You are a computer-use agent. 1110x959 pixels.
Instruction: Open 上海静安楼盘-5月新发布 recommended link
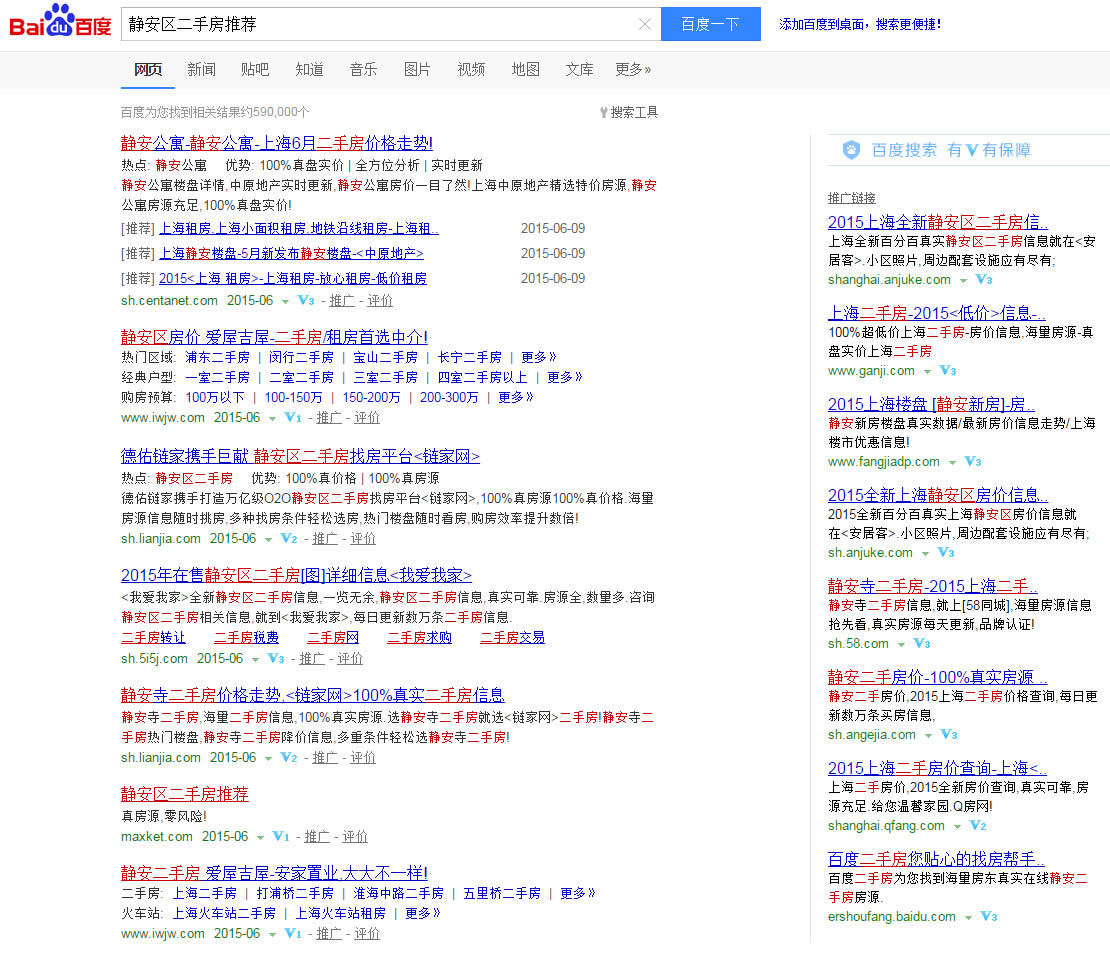pyautogui.click(x=291, y=253)
